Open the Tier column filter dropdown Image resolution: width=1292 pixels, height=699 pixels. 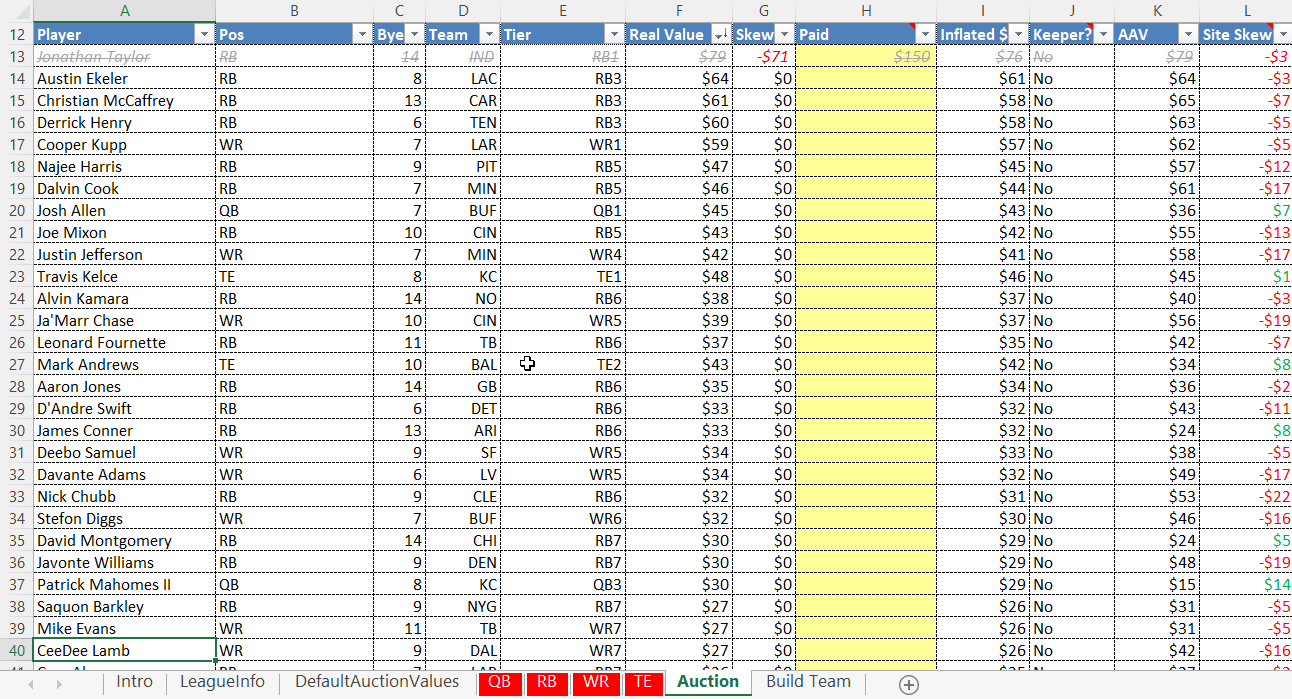[614, 34]
